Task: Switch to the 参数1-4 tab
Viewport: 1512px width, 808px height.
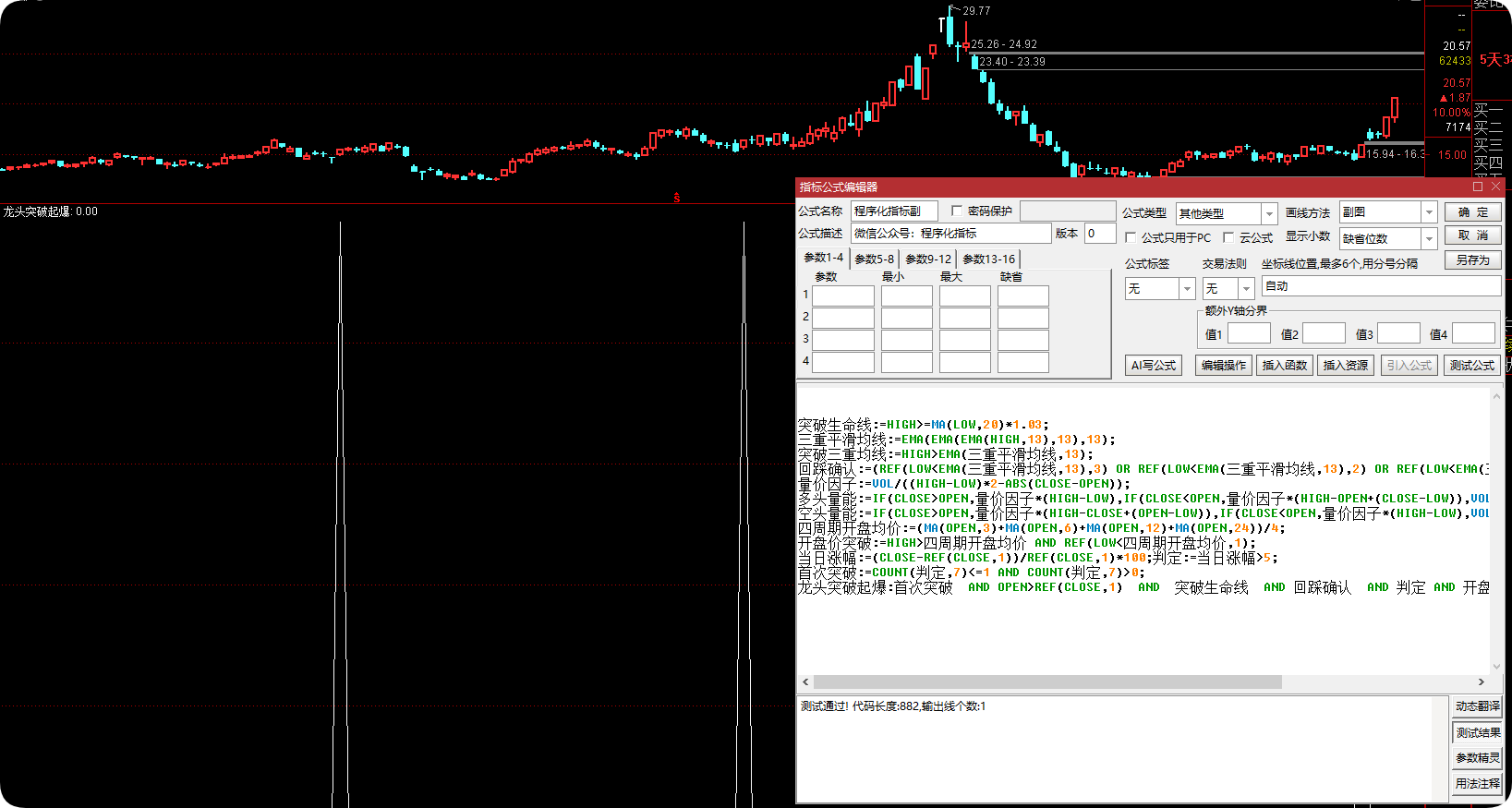Action: click(x=823, y=258)
